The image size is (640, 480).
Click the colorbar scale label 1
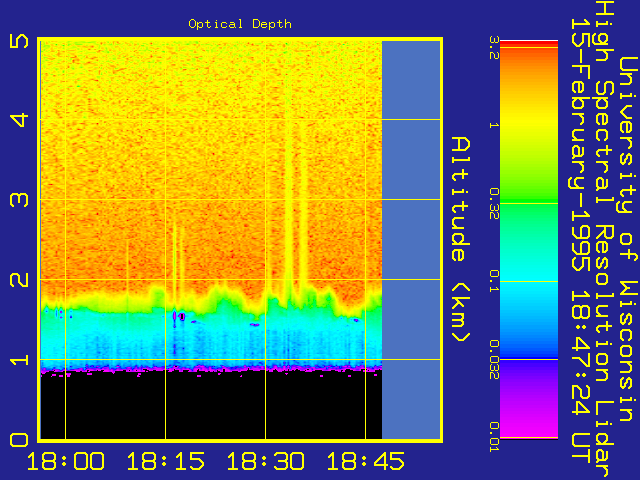pos(494,125)
